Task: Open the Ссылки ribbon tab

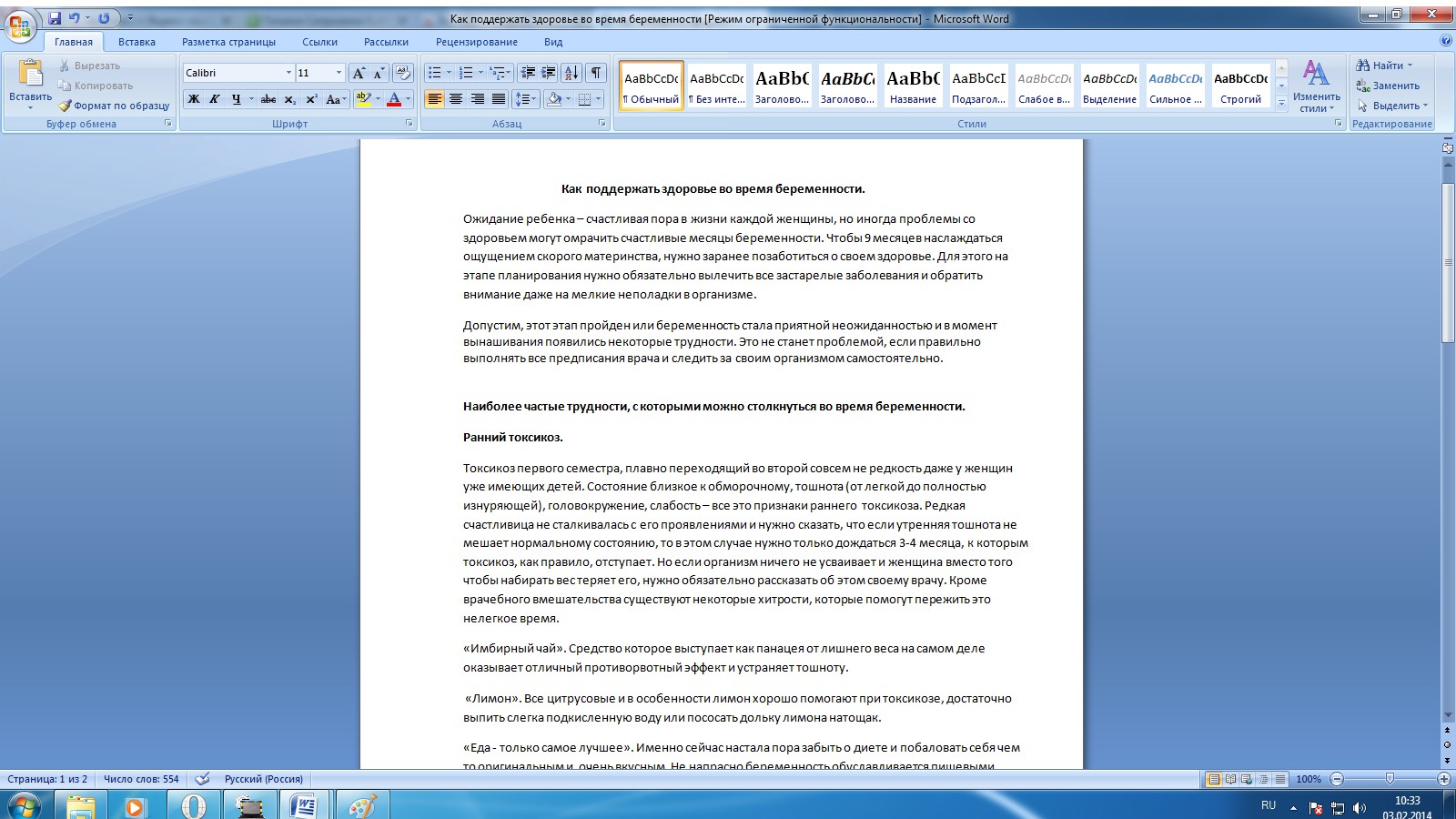Action: (319, 42)
